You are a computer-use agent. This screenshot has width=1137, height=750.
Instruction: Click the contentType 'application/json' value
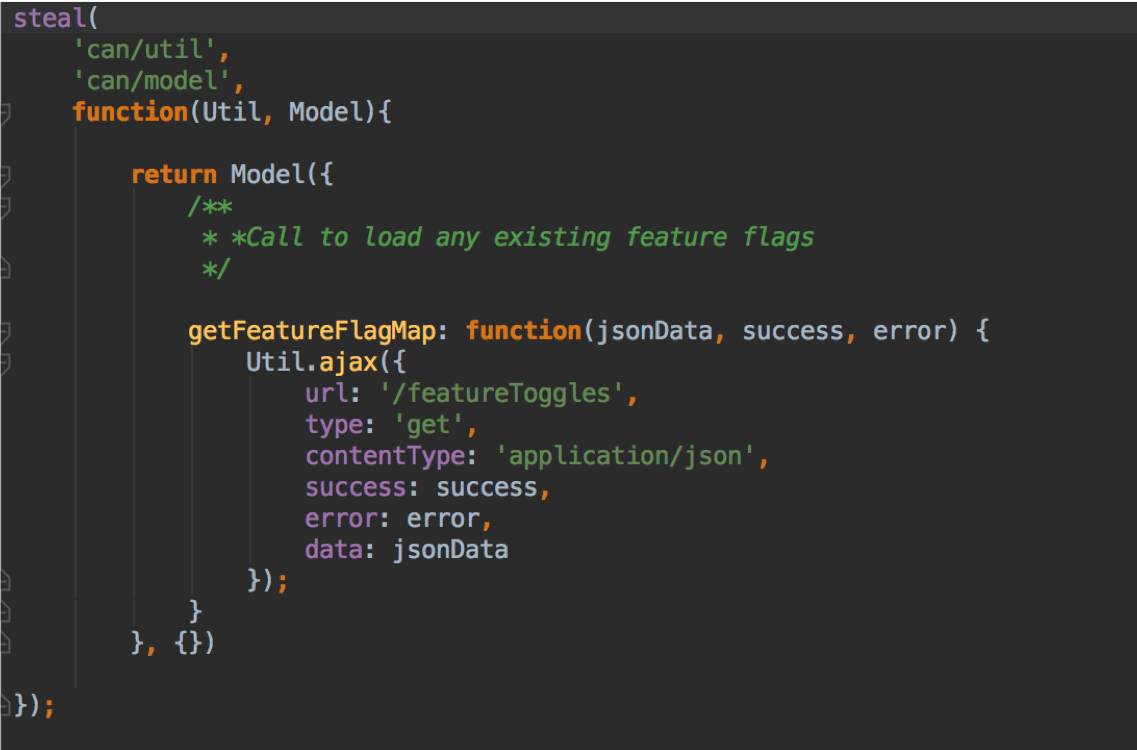(630, 455)
